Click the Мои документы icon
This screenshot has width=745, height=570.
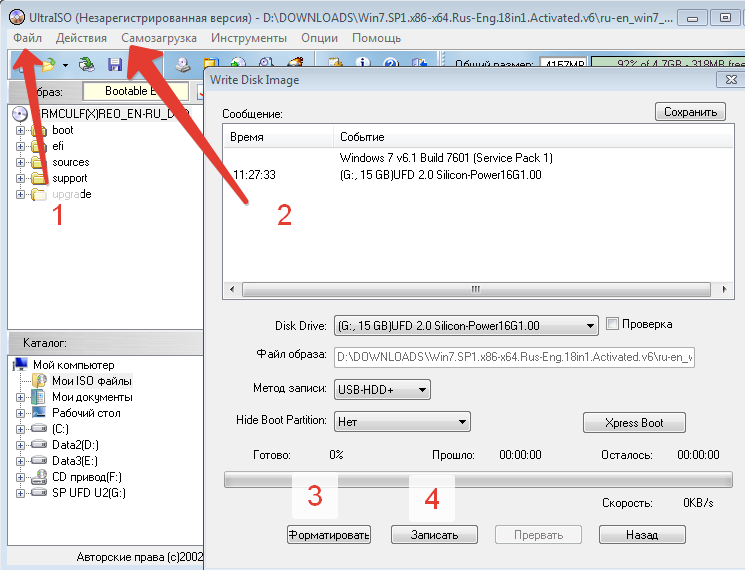point(38,397)
